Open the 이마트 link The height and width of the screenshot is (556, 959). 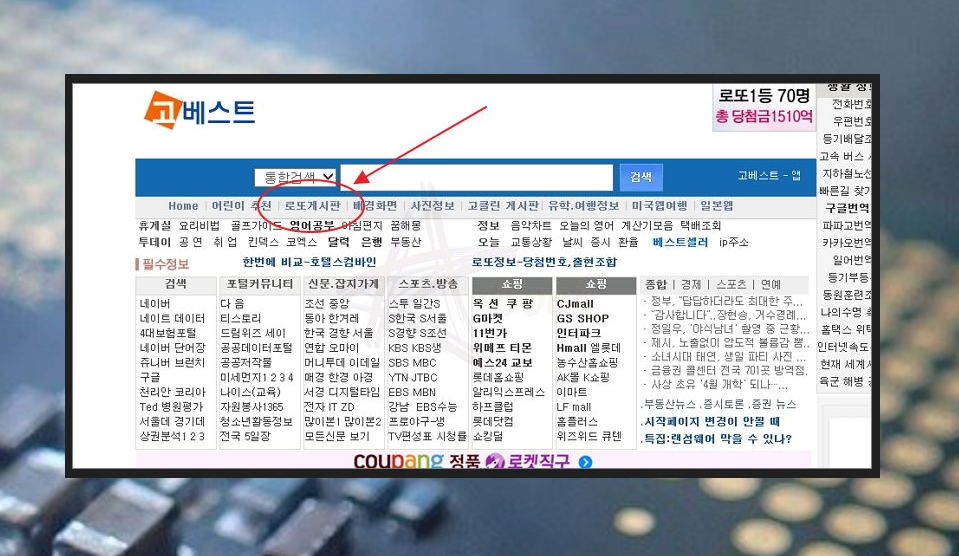click(x=572, y=392)
